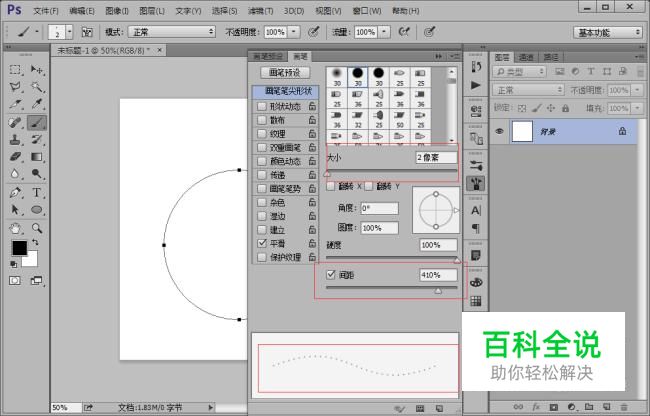Swap foreground and background colors
The width and height of the screenshot is (650, 416).
[35, 242]
